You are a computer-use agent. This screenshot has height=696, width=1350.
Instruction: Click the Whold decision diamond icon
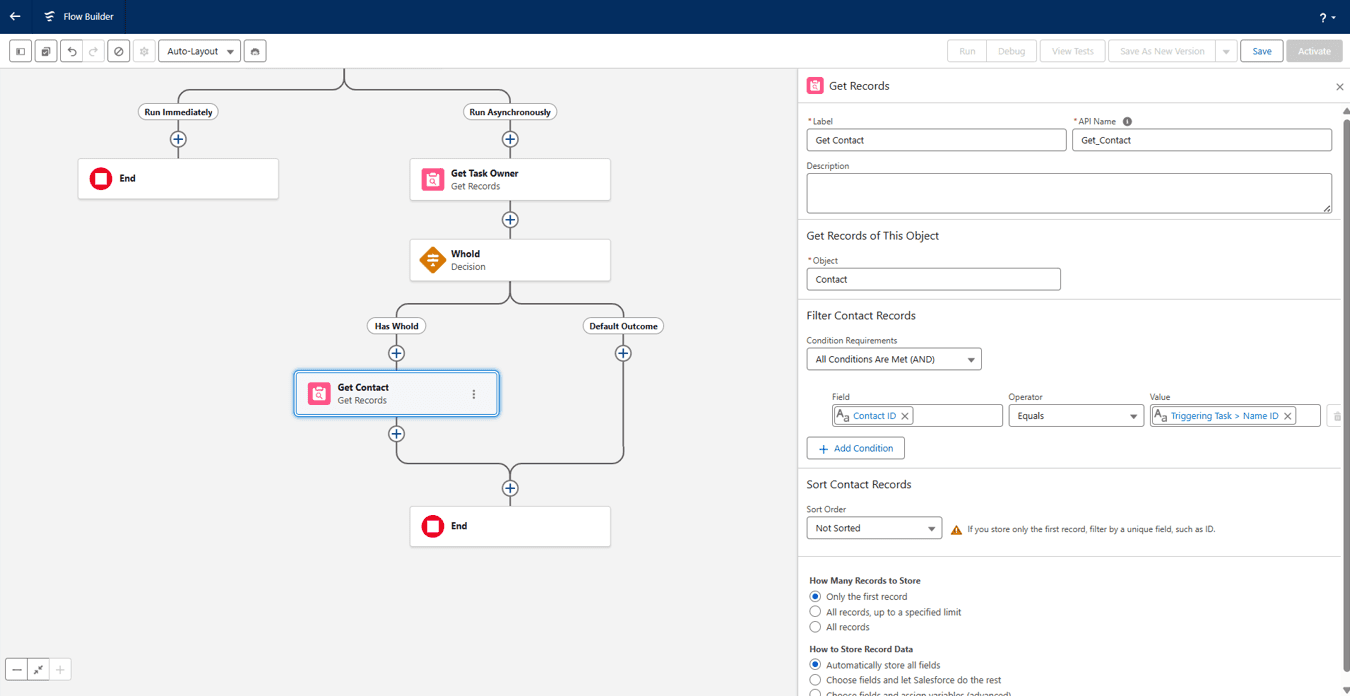(433, 260)
